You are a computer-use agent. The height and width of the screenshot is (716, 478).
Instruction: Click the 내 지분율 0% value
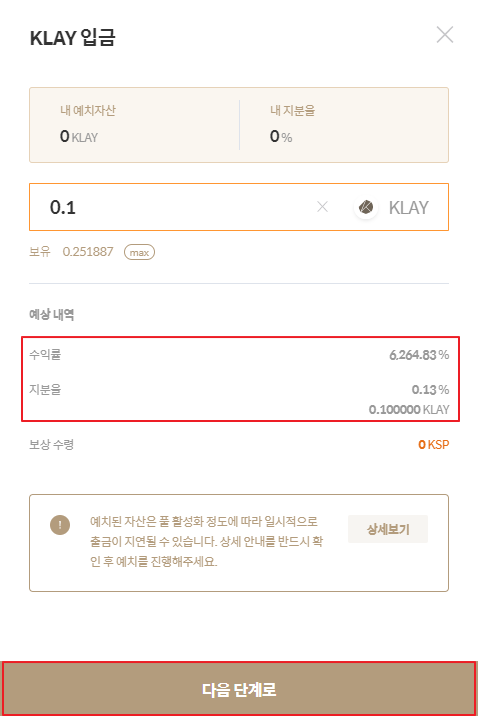pyautogui.click(x=281, y=137)
